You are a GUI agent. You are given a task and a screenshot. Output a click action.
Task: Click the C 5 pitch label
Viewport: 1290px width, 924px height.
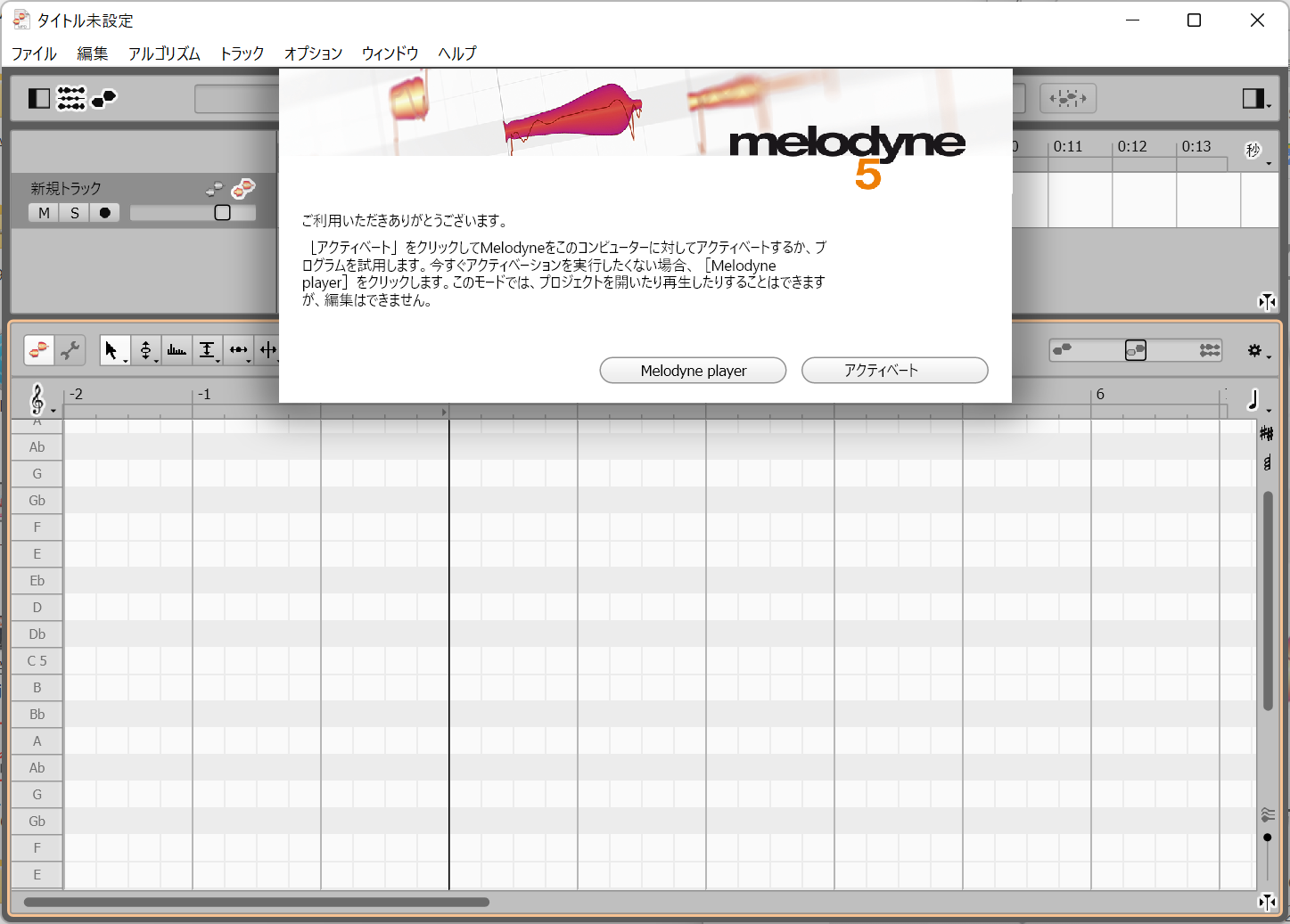(37, 661)
